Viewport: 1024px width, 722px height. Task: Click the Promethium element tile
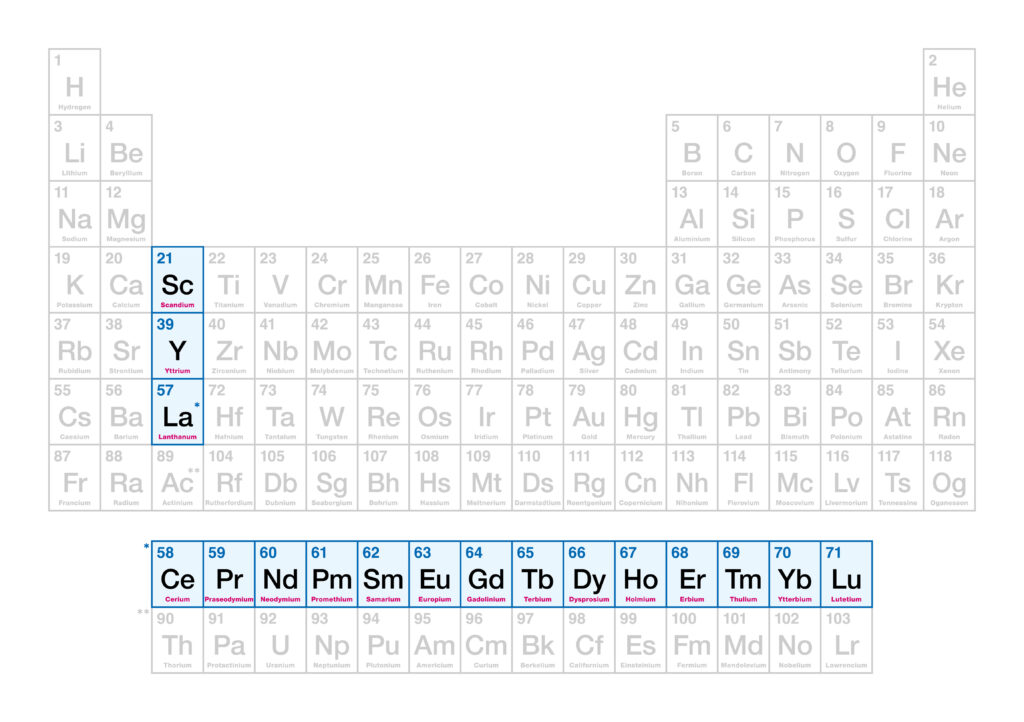332,574
